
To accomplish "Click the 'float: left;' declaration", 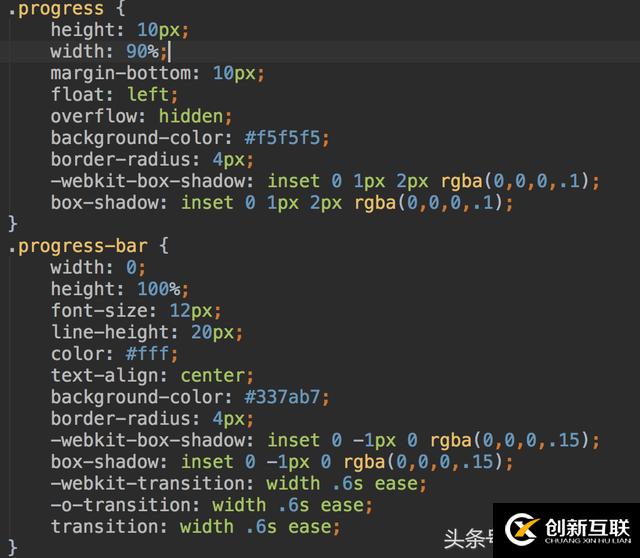I will coord(114,95).
